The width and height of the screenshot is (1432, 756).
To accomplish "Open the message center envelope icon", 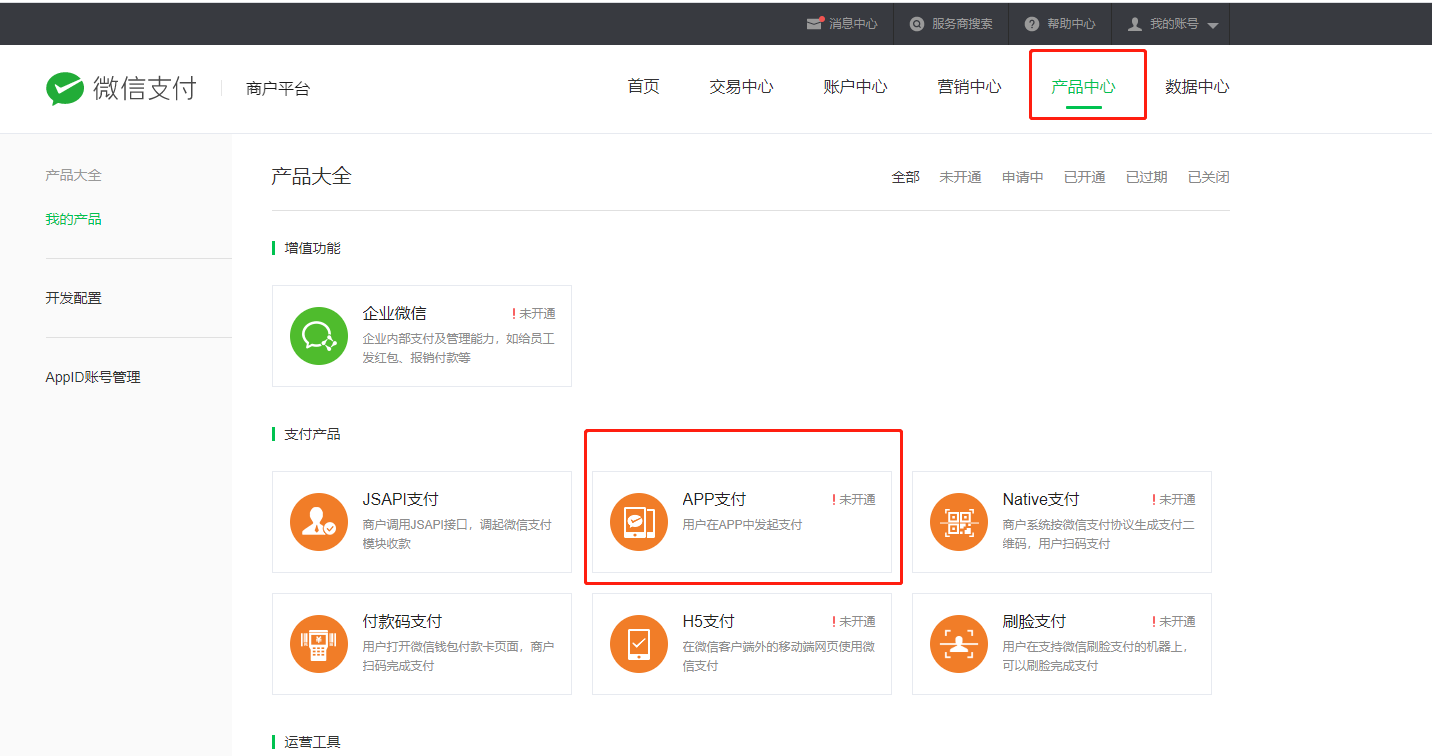I will (815, 24).
